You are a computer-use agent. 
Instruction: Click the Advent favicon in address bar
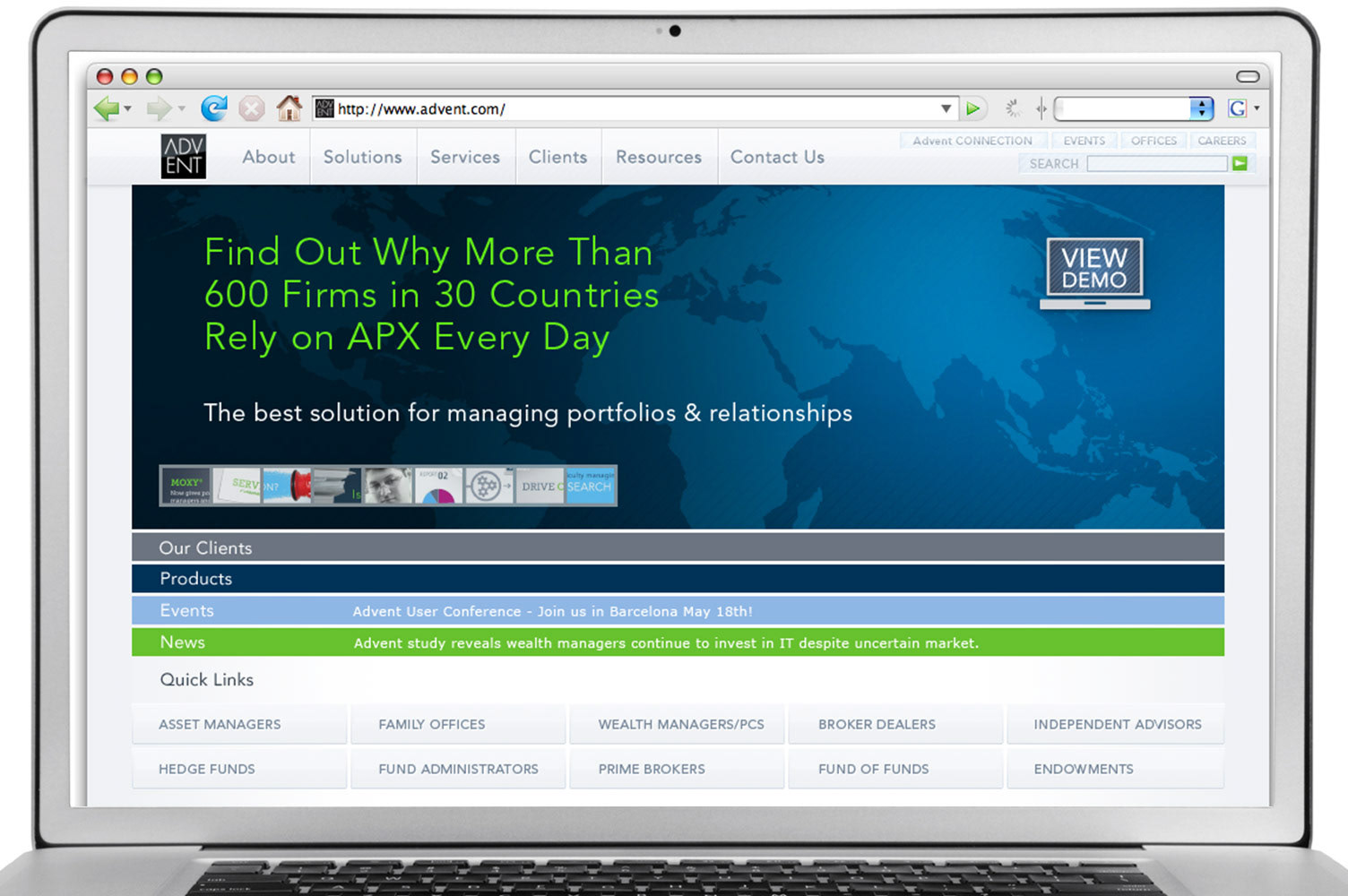click(324, 109)
